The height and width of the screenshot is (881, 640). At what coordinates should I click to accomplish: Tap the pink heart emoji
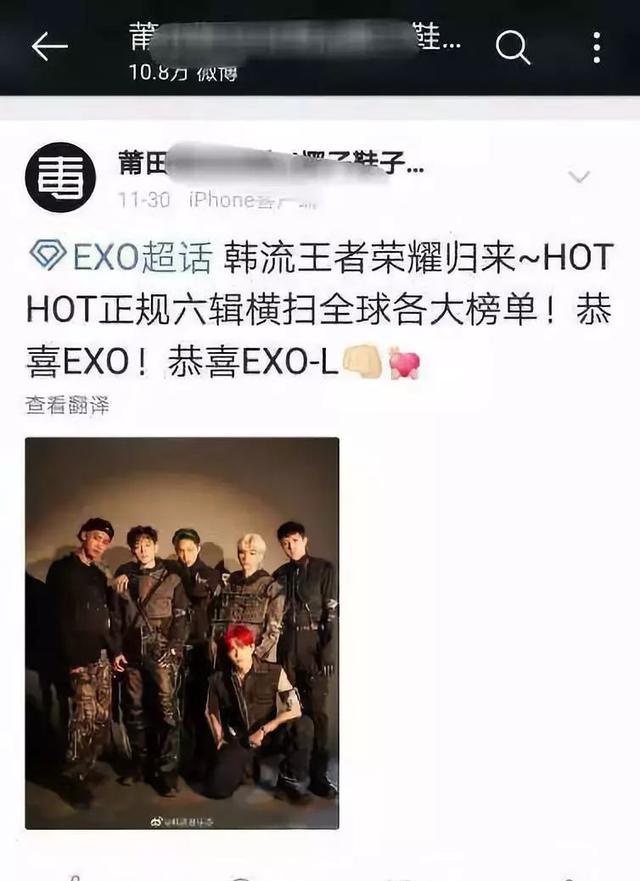pos(404,364)
